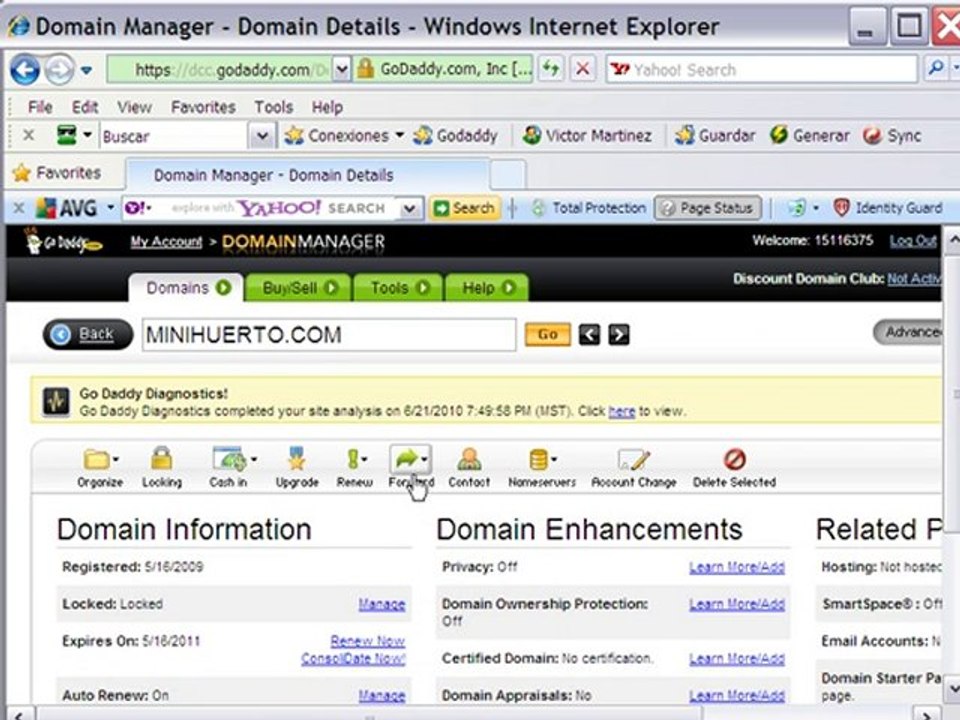This screenshot has height=720, width=960.
Task: Click Manage link for Locked
Action: (x=381, y=604)
